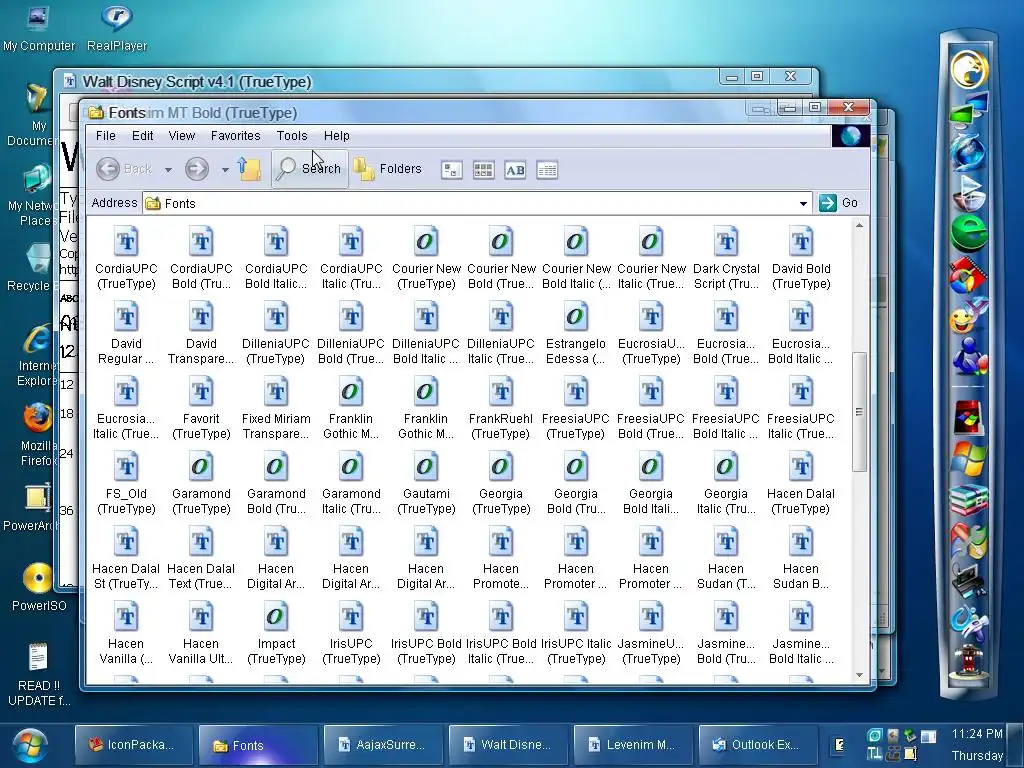The height and width of the screenshot is (768, 1024).
Task: Toggle the Folders pane button
Action: pos(388,169)
